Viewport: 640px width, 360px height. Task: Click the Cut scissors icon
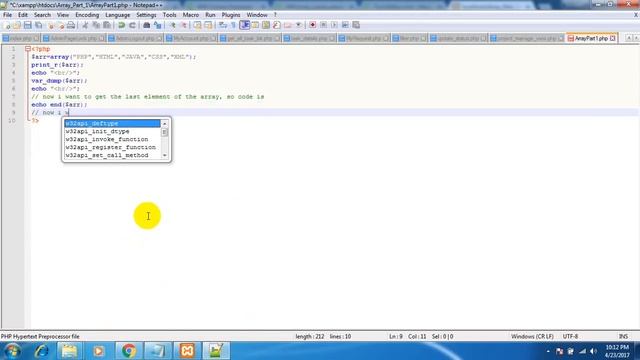click(85, 25)
